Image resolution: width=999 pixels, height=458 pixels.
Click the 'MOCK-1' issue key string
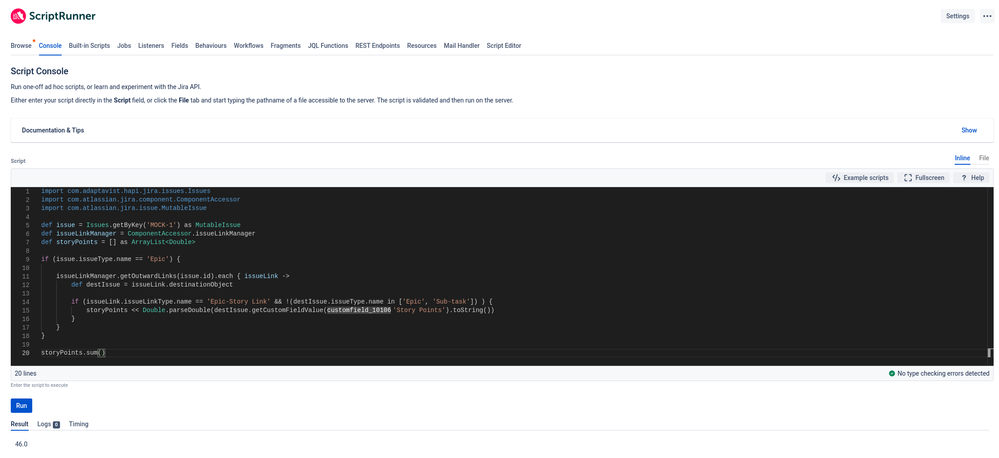point(162,225)
